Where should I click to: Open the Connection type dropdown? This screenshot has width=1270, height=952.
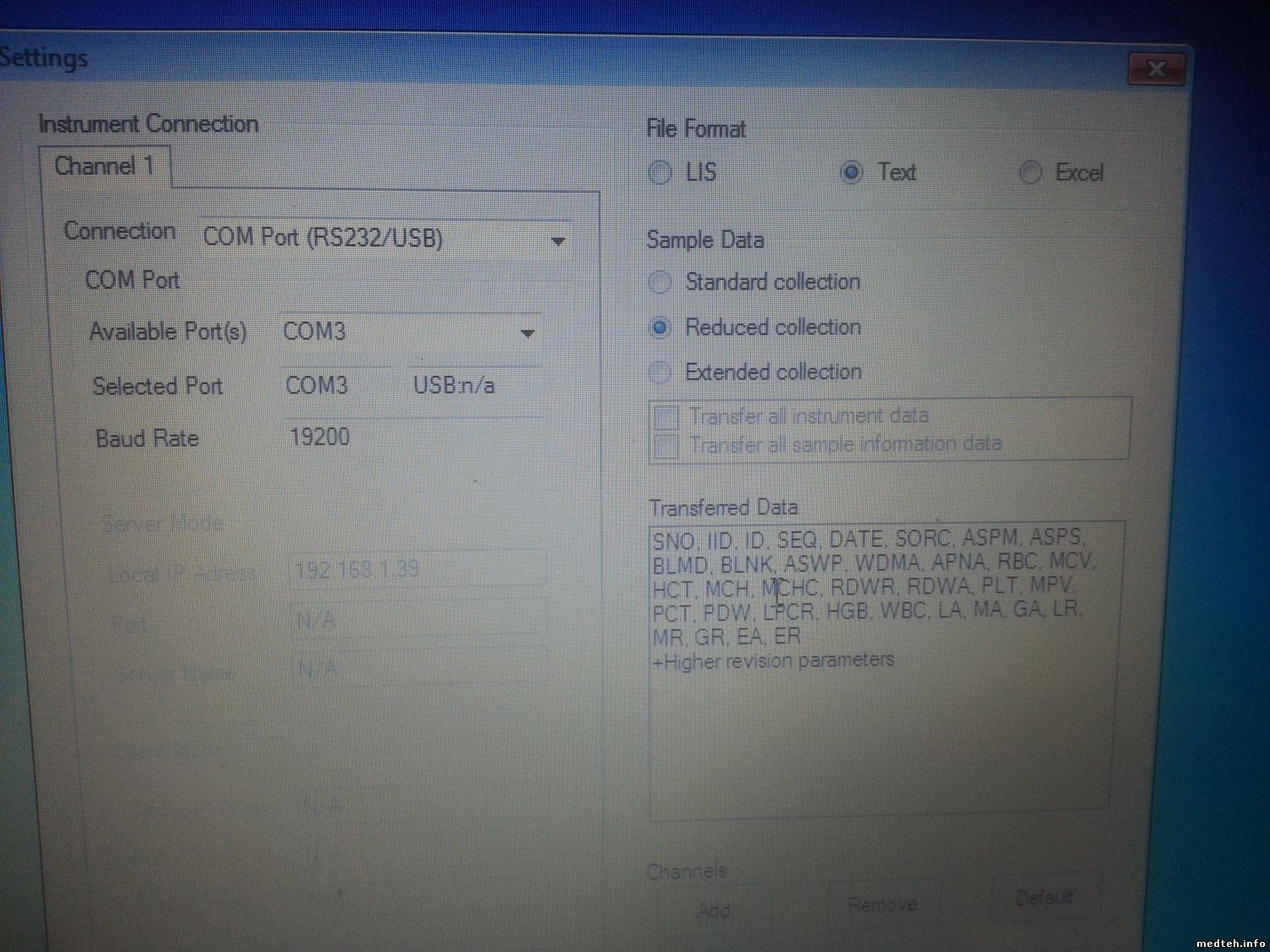tap(557, 241)
